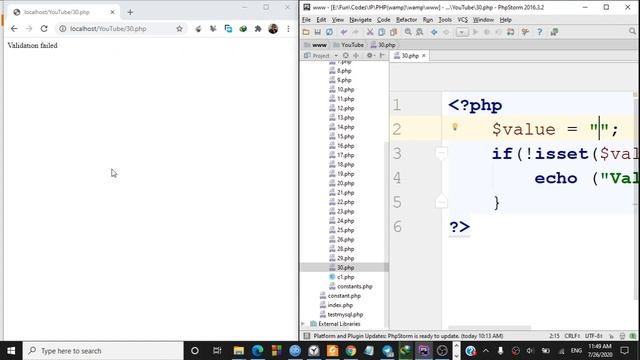Screen dimensions: 640x360
Task: Open the Edit menu in PhpStorm
Action: [321, 20]
